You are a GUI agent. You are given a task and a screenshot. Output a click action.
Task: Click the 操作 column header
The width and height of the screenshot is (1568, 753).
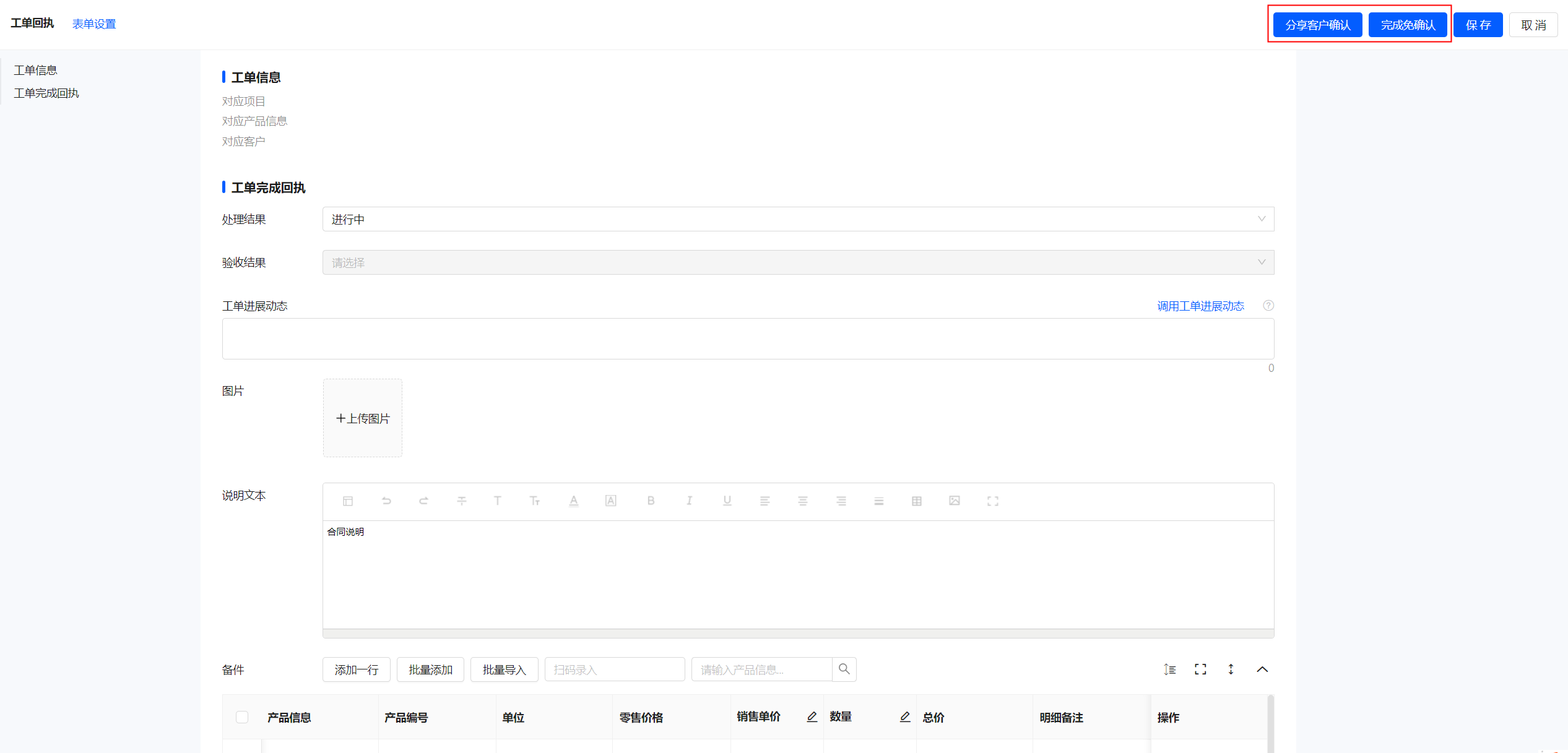point(1168,717)
